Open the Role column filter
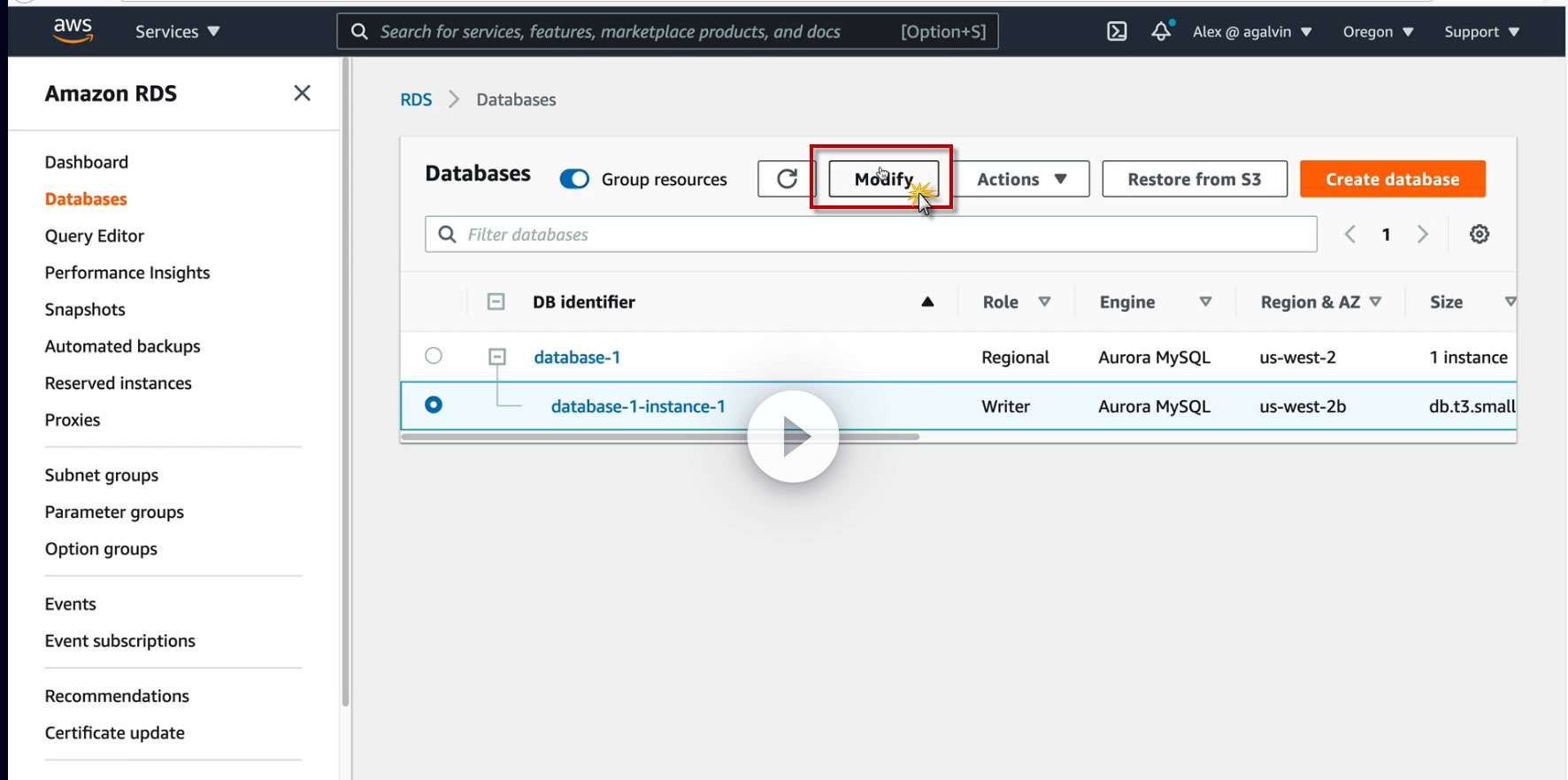This screenshot has width=1568, height=780. 1044,302
